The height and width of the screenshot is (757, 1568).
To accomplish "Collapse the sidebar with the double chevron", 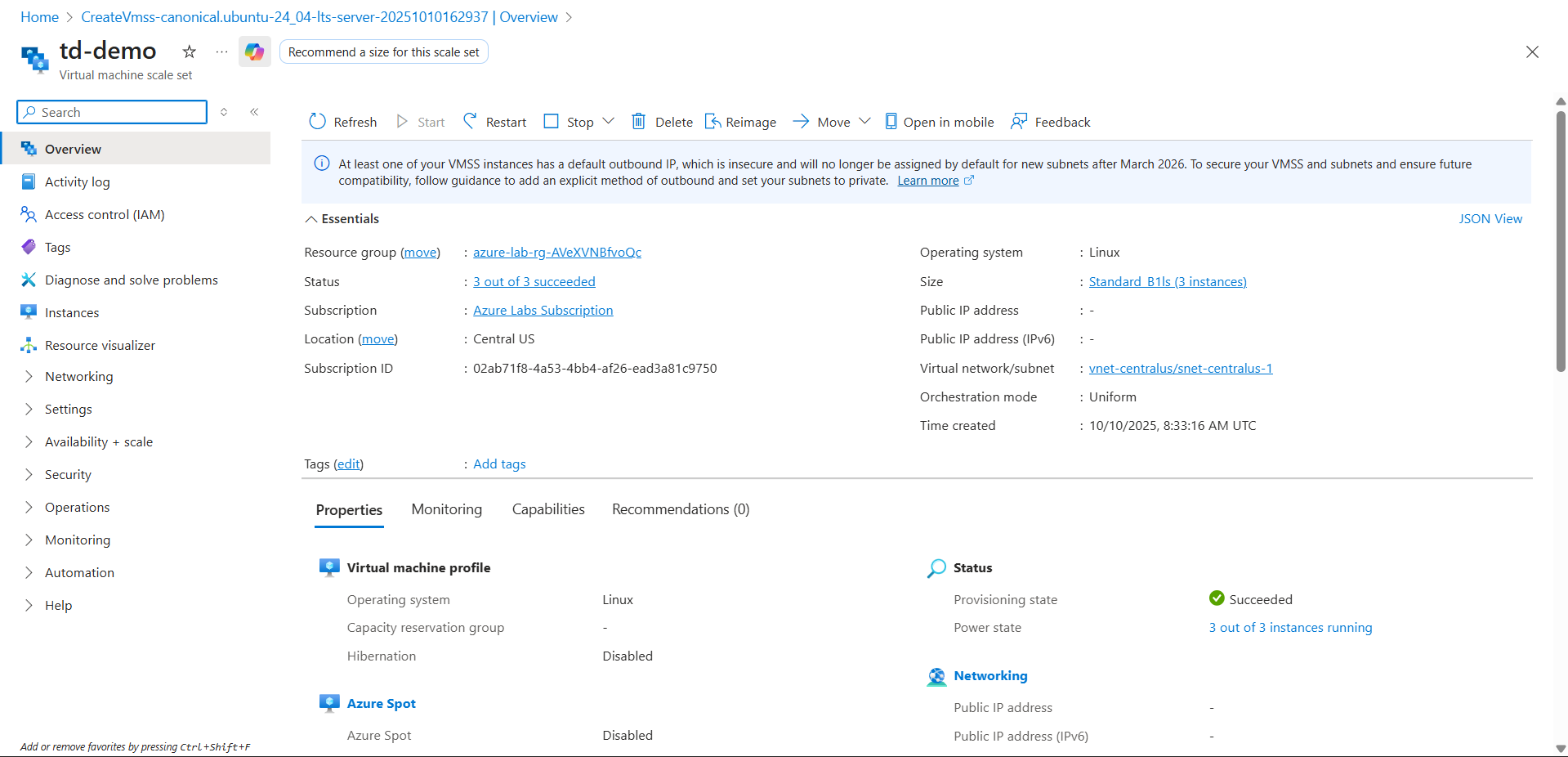I will (254, 112).
